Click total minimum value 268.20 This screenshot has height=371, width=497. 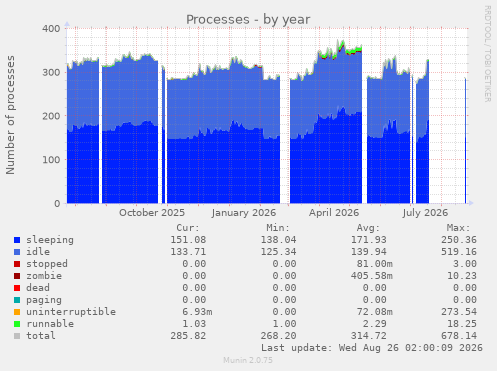[x=278, y=336]
